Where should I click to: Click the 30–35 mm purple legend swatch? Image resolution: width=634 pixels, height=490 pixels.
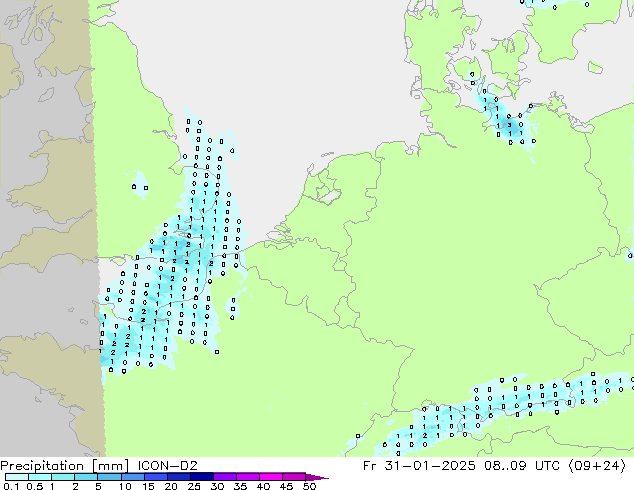point(224,477)
